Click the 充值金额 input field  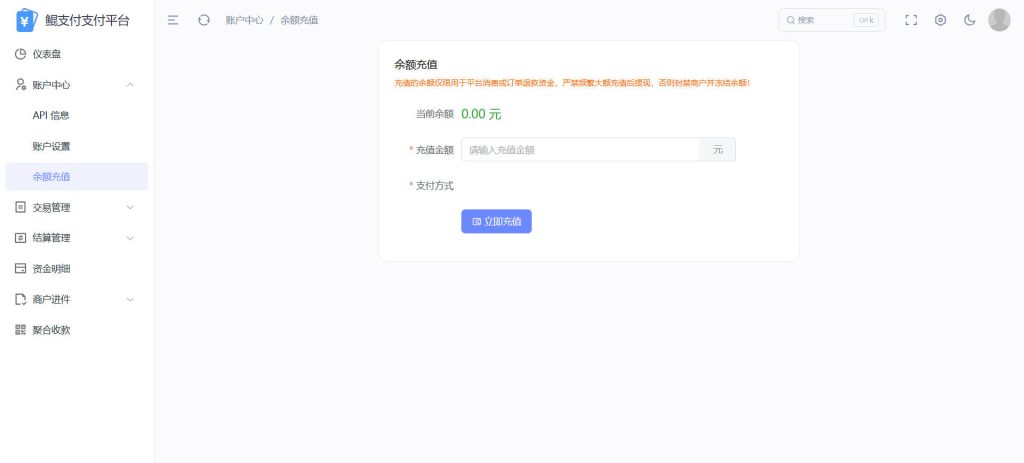pos(581,150)
